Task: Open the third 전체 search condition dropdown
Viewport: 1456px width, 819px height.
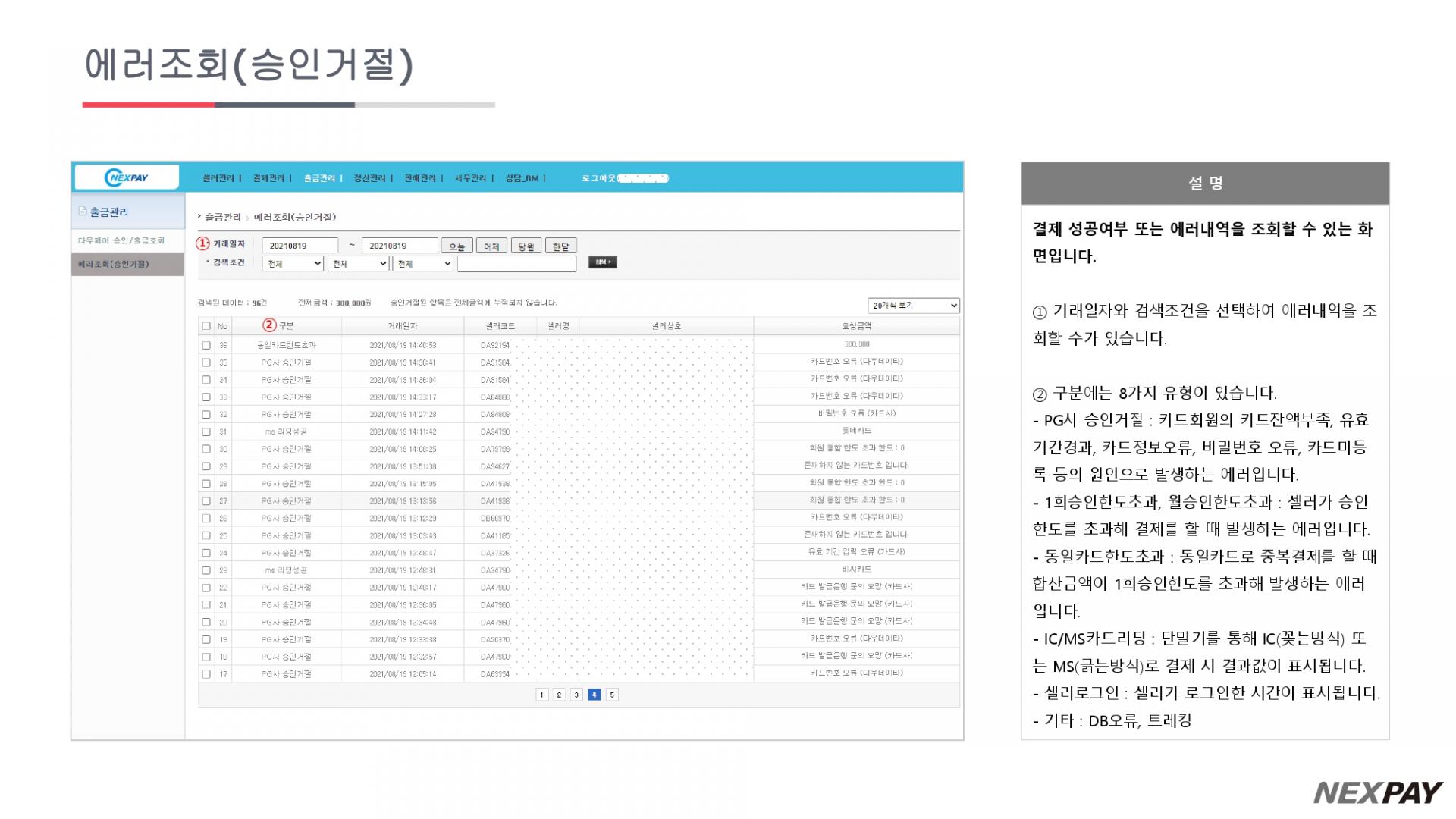Action: 422,264
